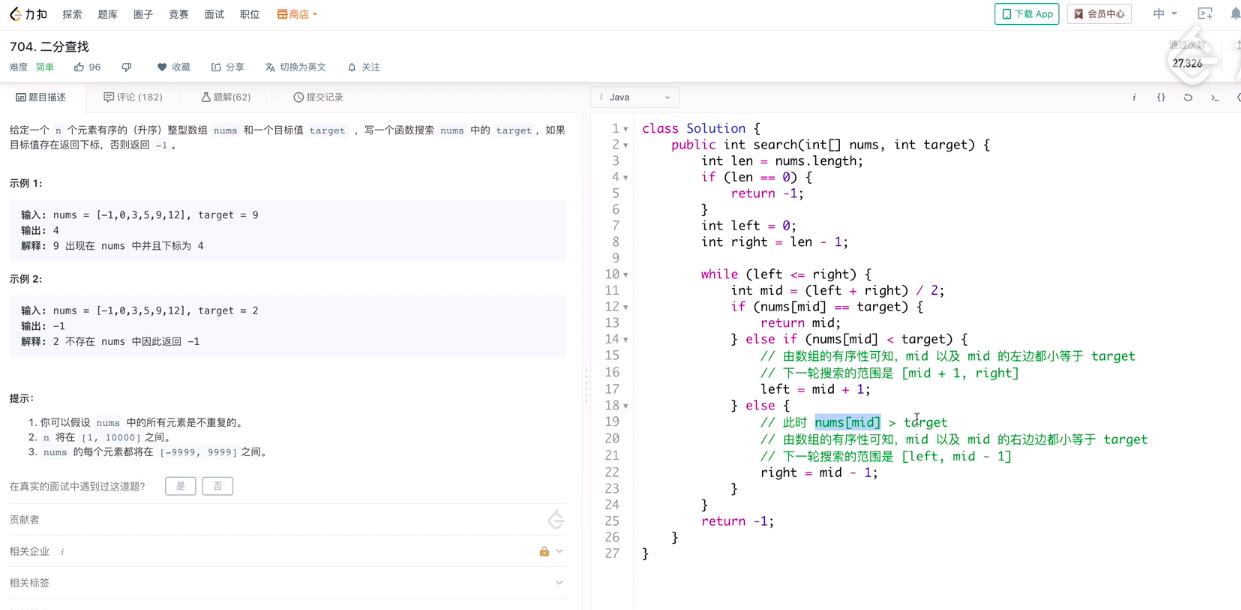Click the editor info 'i' icon
The height and width of the screenshot is (610, 1241).
coord(1134,97)
